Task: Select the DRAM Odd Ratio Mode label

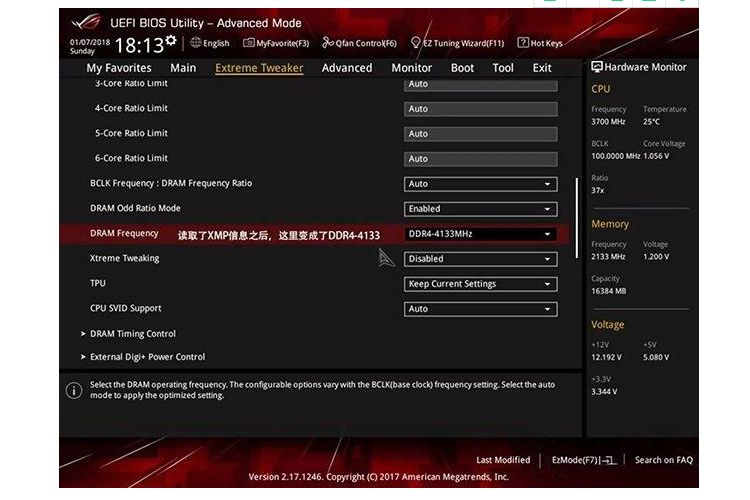Action: 135,208
